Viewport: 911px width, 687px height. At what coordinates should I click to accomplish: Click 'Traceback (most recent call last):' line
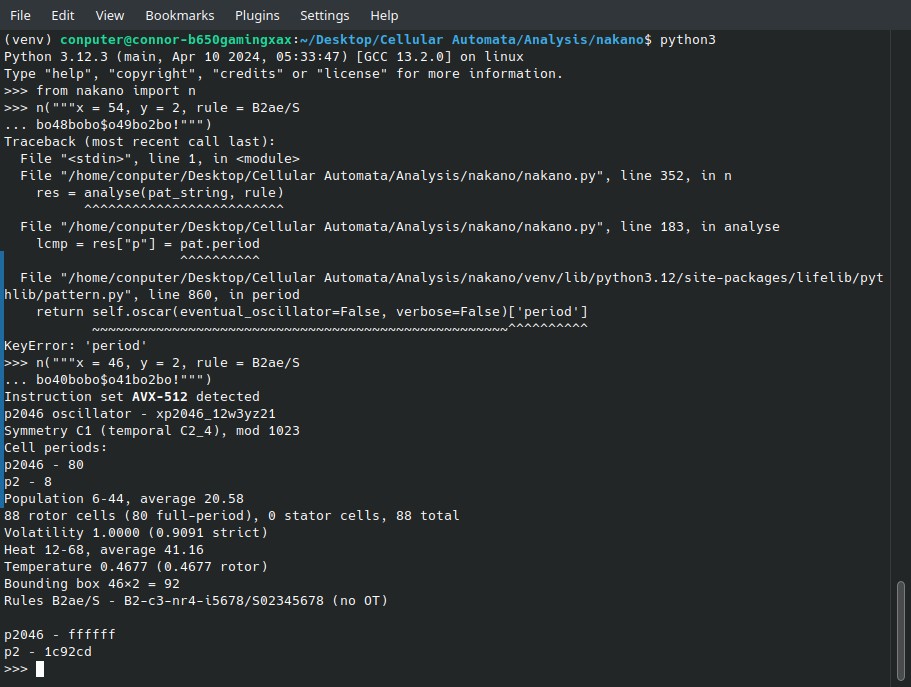139,142
